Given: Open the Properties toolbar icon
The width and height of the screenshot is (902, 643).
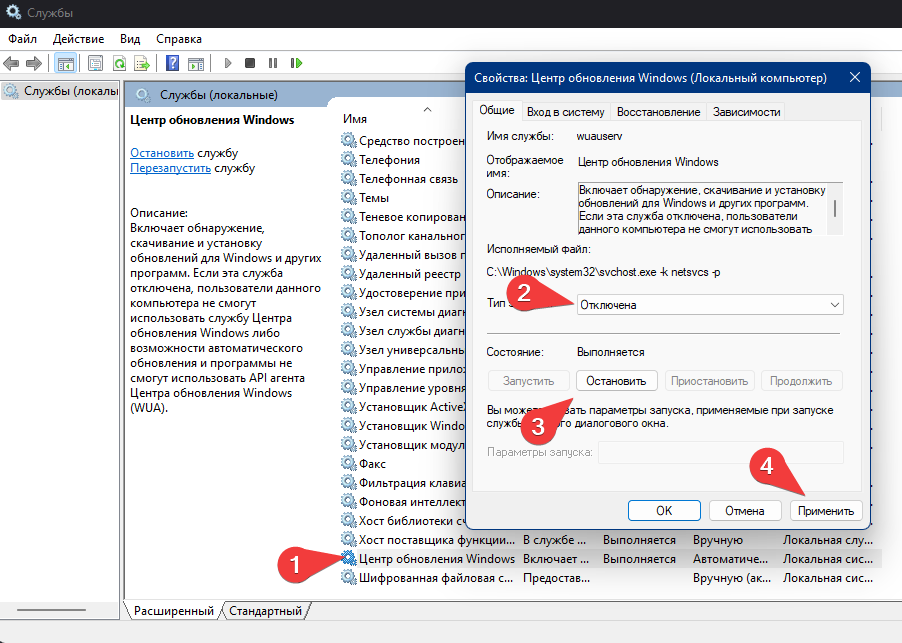Looking at the screenshot, I should tap(95, 63).
